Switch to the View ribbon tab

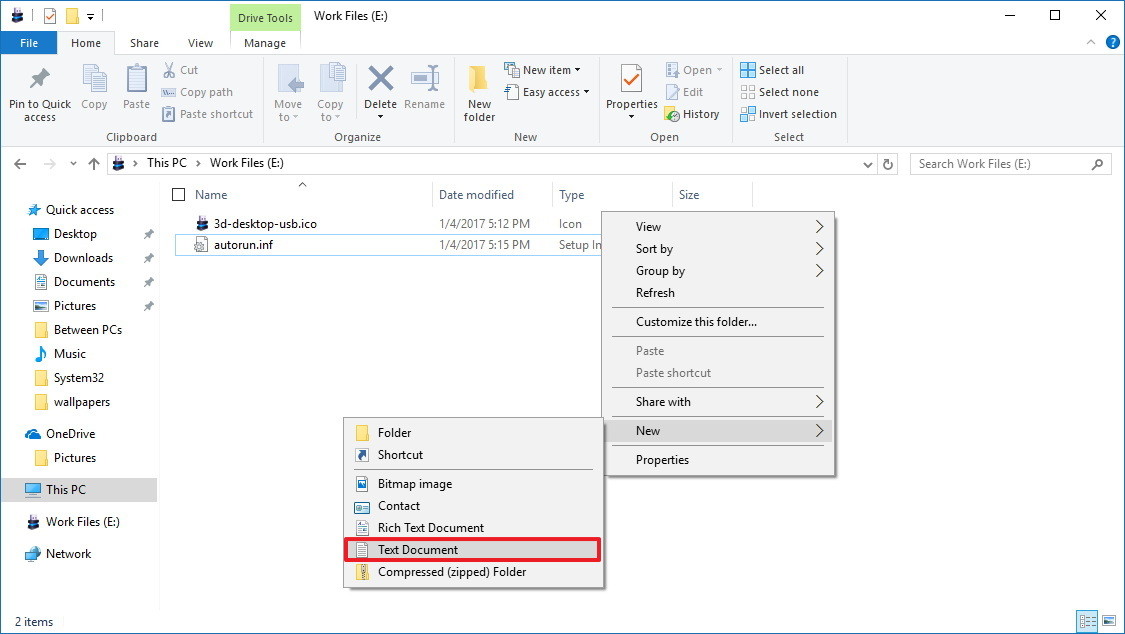pos(200,43)
